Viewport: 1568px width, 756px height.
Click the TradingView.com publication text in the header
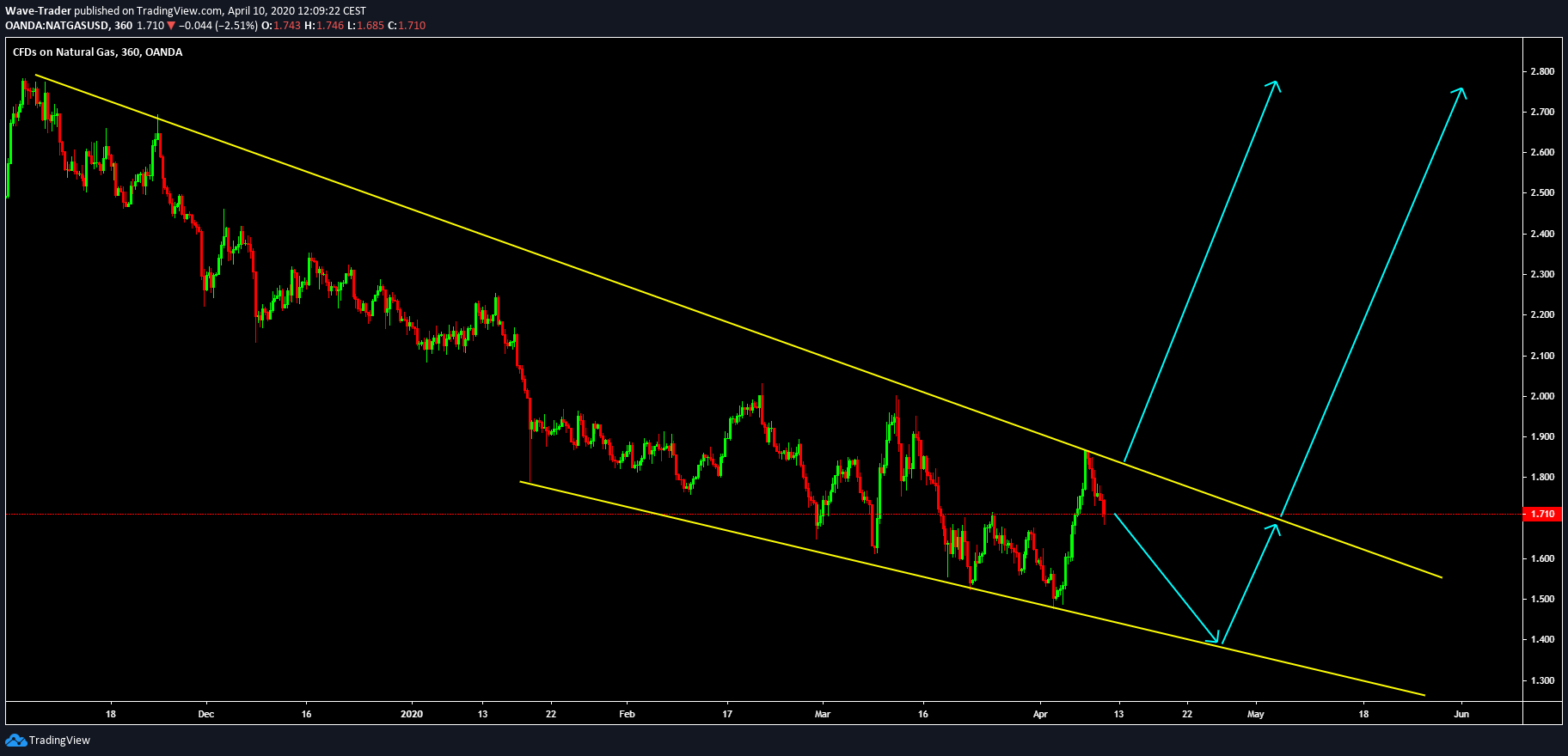pyautogui.click(x=181, y=11)
